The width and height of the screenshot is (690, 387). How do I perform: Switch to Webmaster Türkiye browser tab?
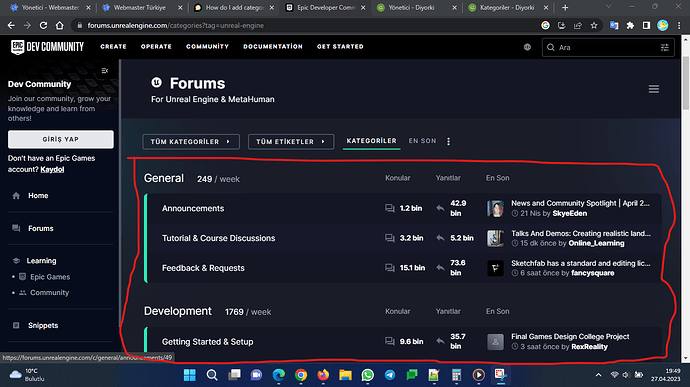140,7
